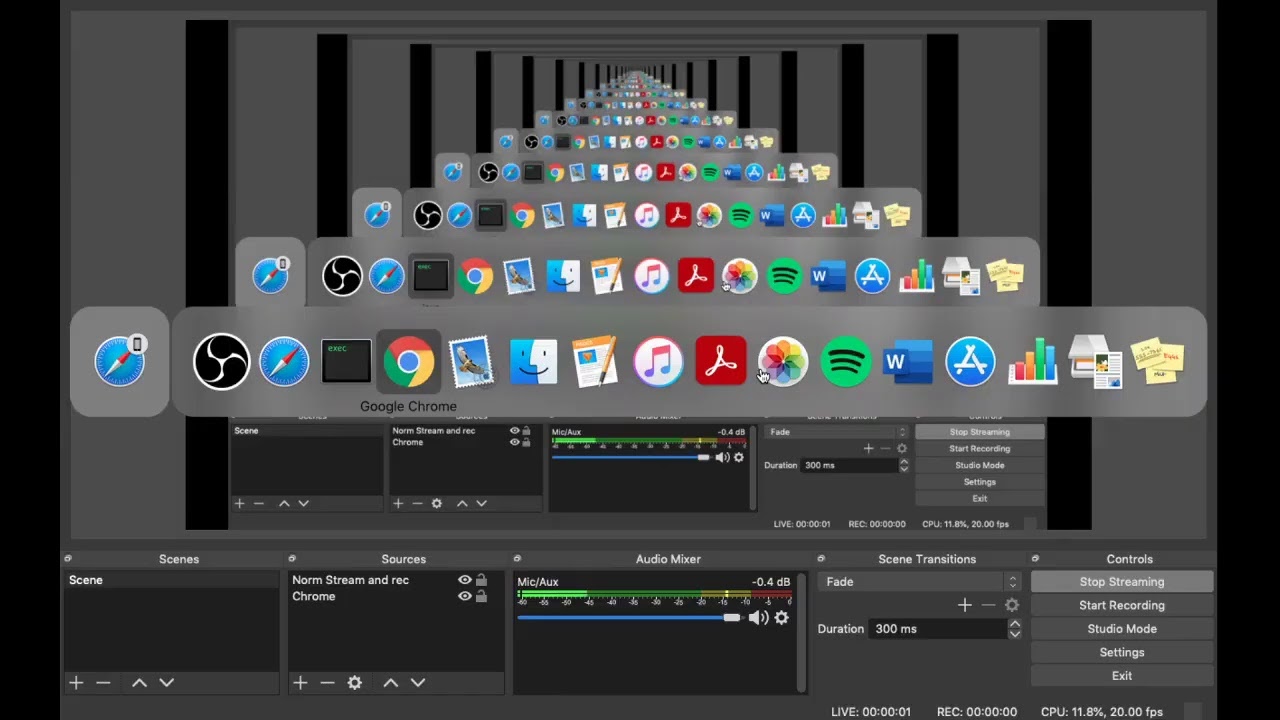The width and height of the screenshot is (1280, 720).
Task: Select the Microsoft Word icon
Action: point(908,361)
